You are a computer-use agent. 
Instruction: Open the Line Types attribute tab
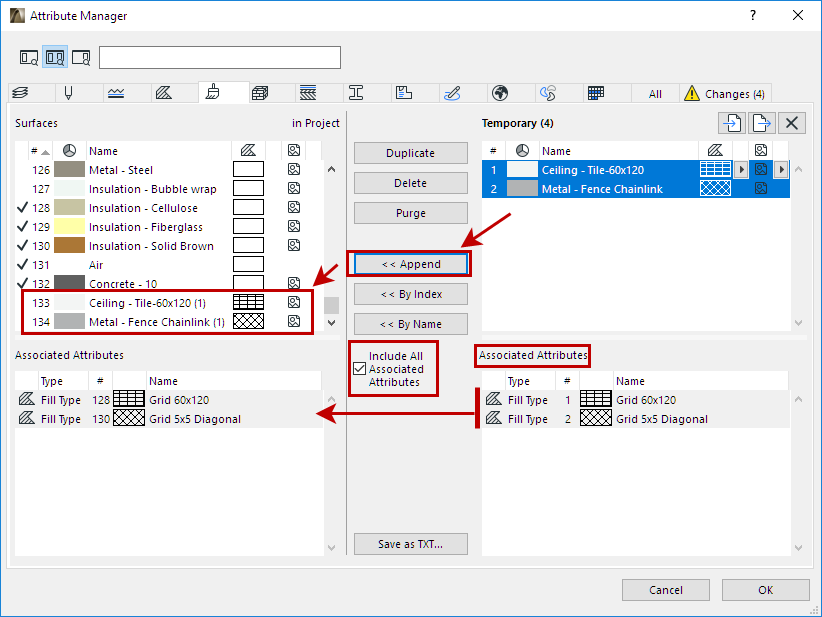click(x=116, y=93)
